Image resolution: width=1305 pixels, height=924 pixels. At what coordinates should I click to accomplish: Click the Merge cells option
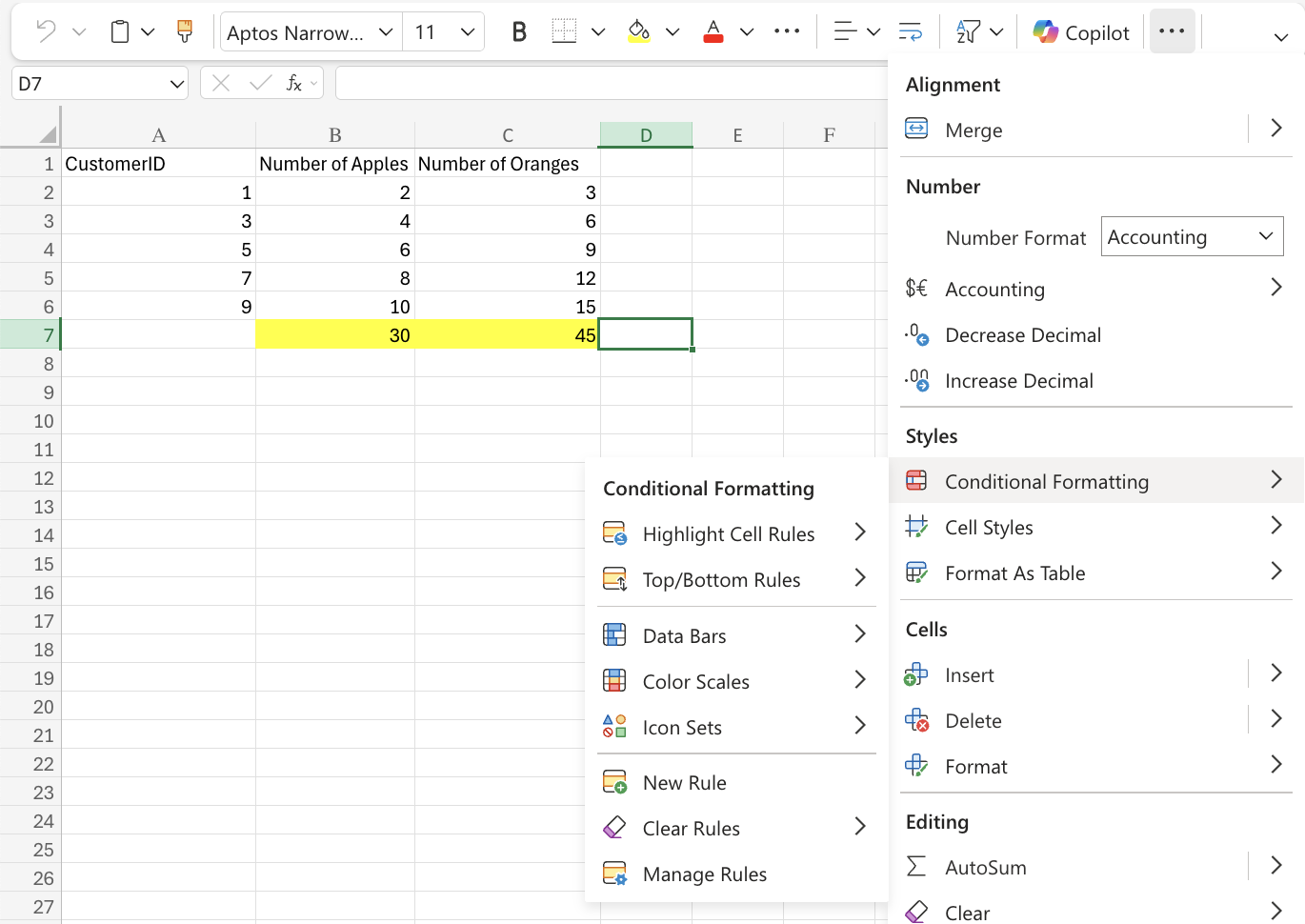pyautogui.click(x=974, y=130)
